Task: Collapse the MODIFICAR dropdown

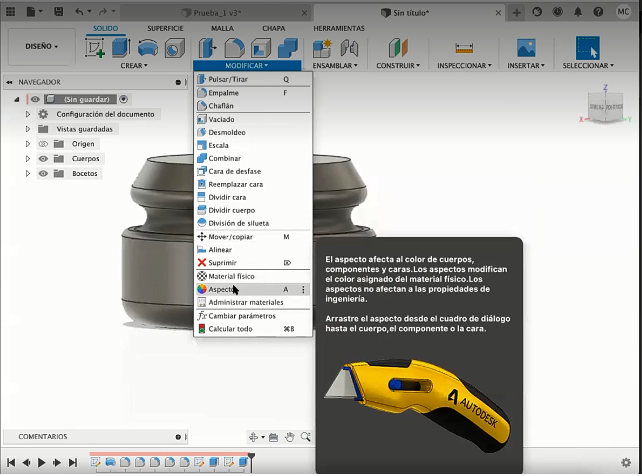Action: [247, 65]
